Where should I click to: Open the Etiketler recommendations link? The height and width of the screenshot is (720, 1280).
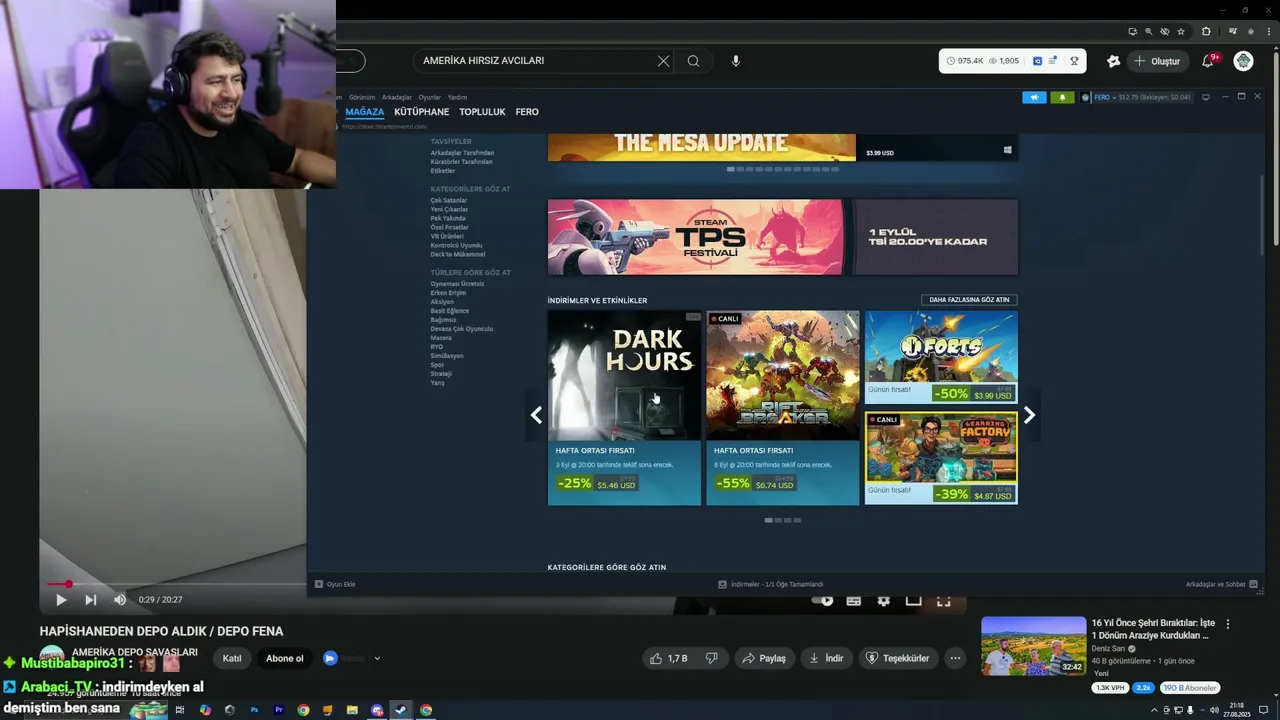[443, 171]
